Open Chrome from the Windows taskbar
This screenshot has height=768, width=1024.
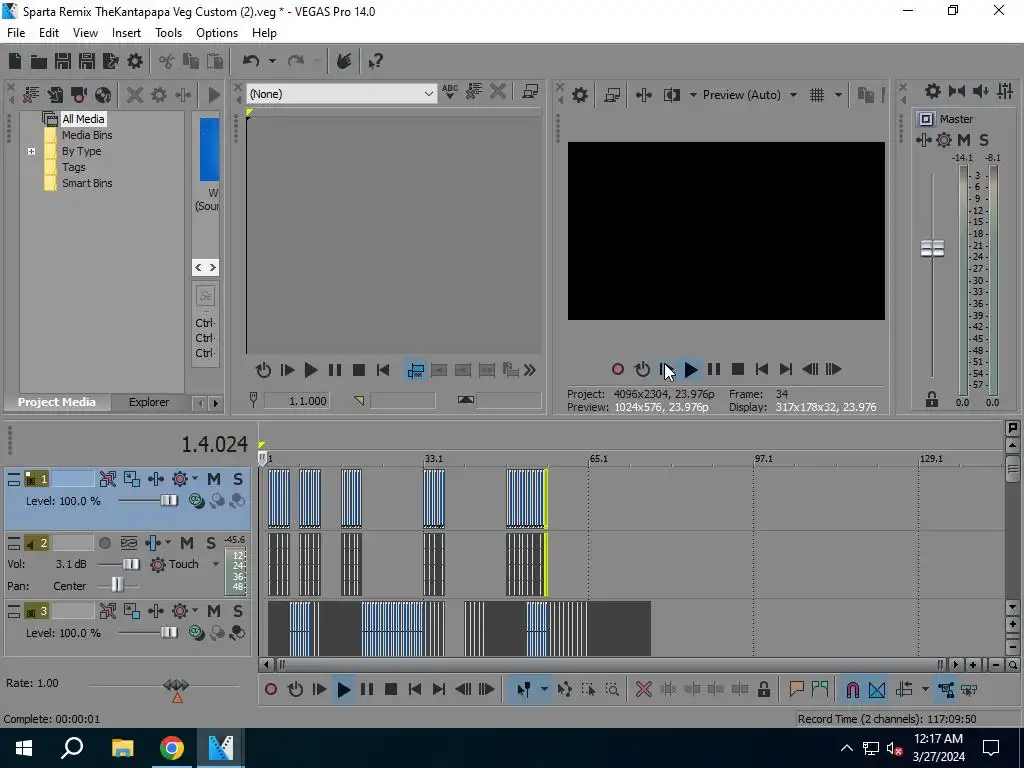[x=172, y=748]
